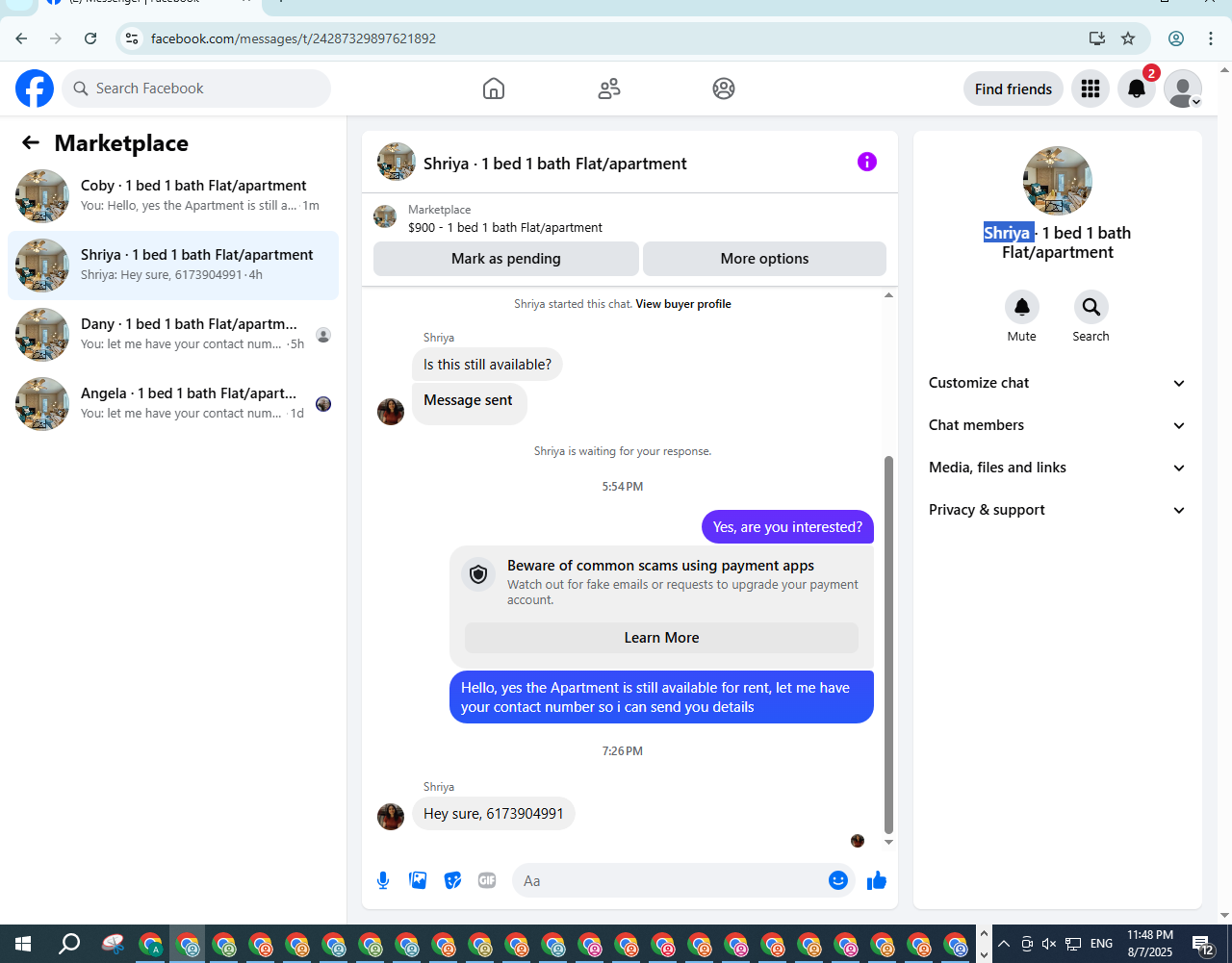Choose a sticker icon
Screen dimensions: 1232x963
point(452,880)
